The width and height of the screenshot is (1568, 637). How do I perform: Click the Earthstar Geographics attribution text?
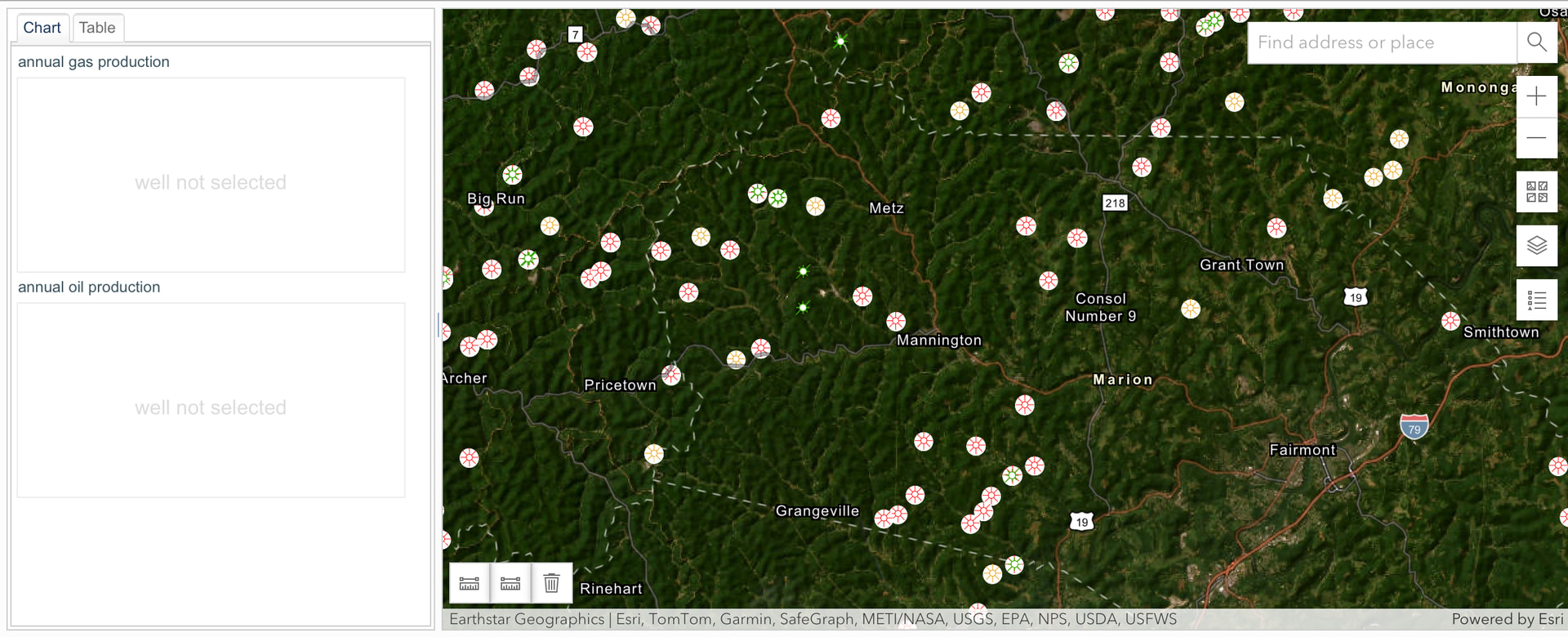coord(526,619)
